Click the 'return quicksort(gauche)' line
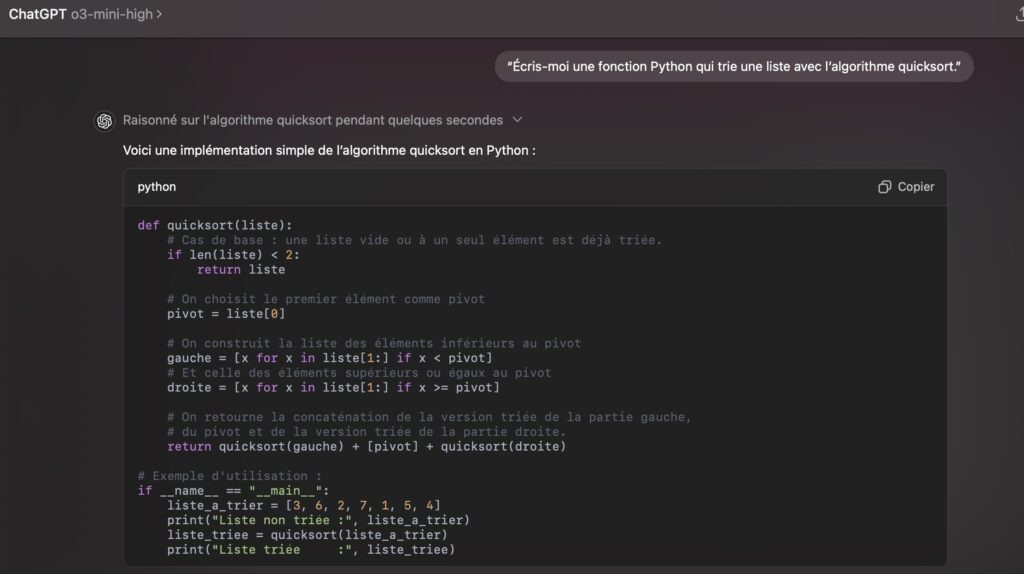This screenshot has width=1024, height=574. (x=366, y=447)
